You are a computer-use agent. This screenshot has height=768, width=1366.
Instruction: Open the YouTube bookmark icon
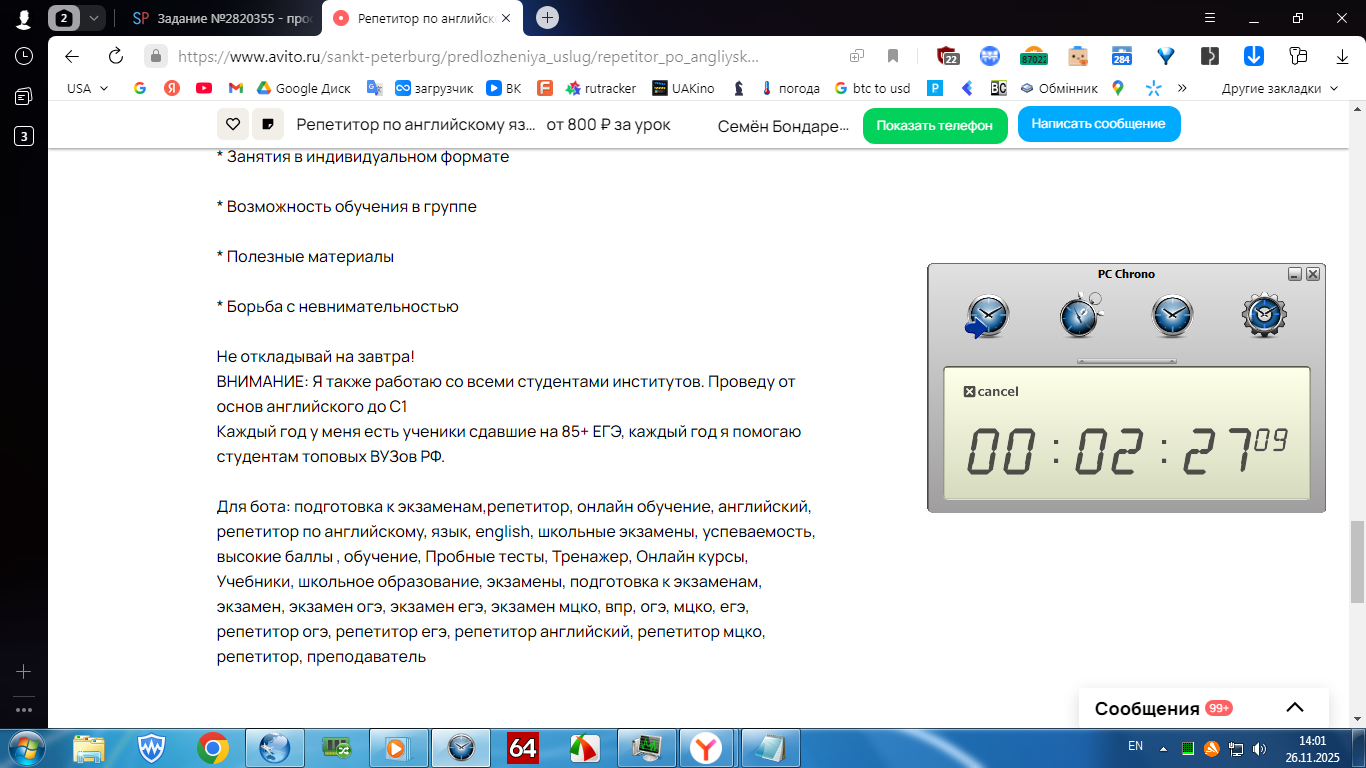pyautogui.click(x=204, y=88)
